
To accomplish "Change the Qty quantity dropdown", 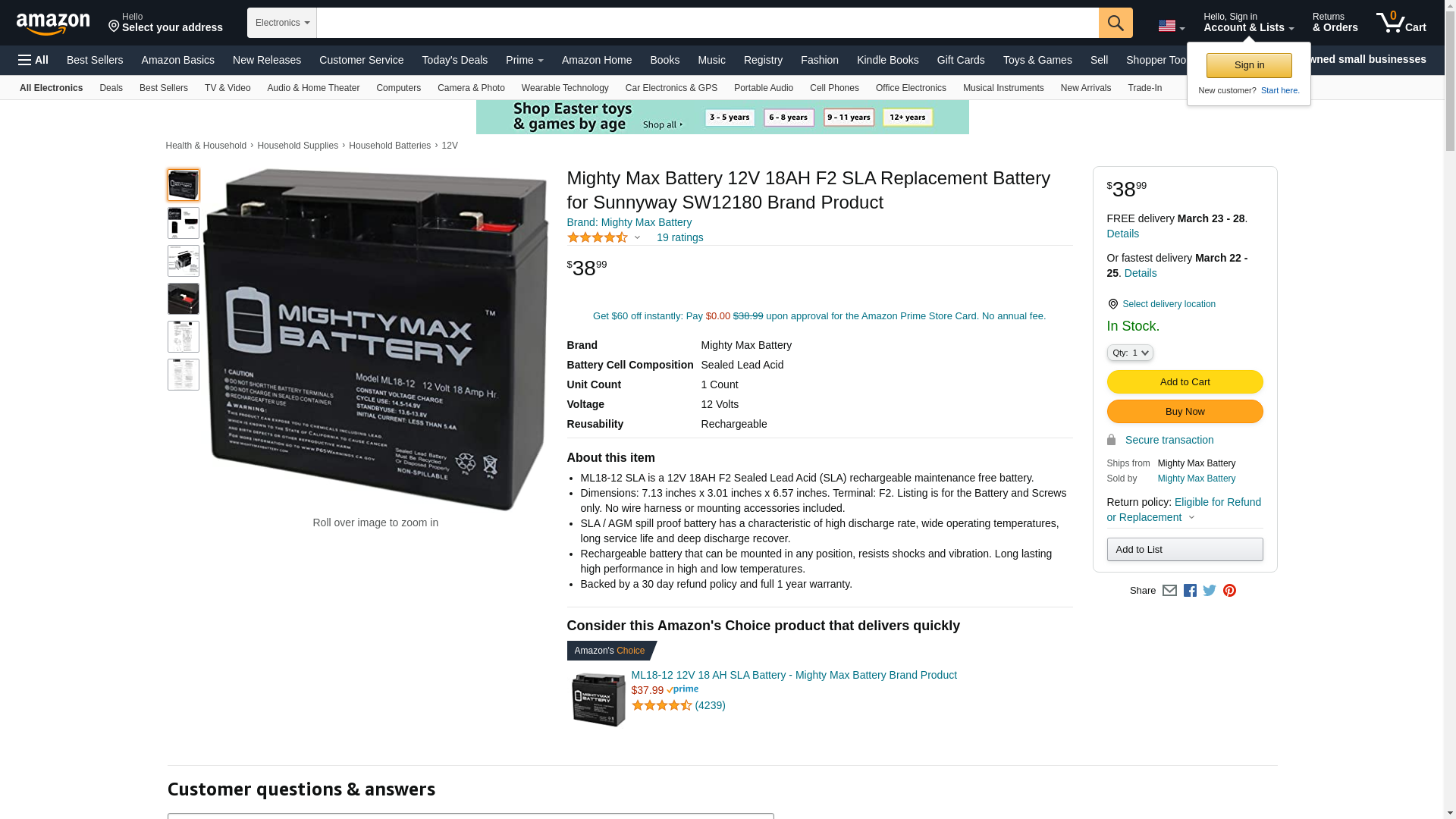I will [1130, 353].
